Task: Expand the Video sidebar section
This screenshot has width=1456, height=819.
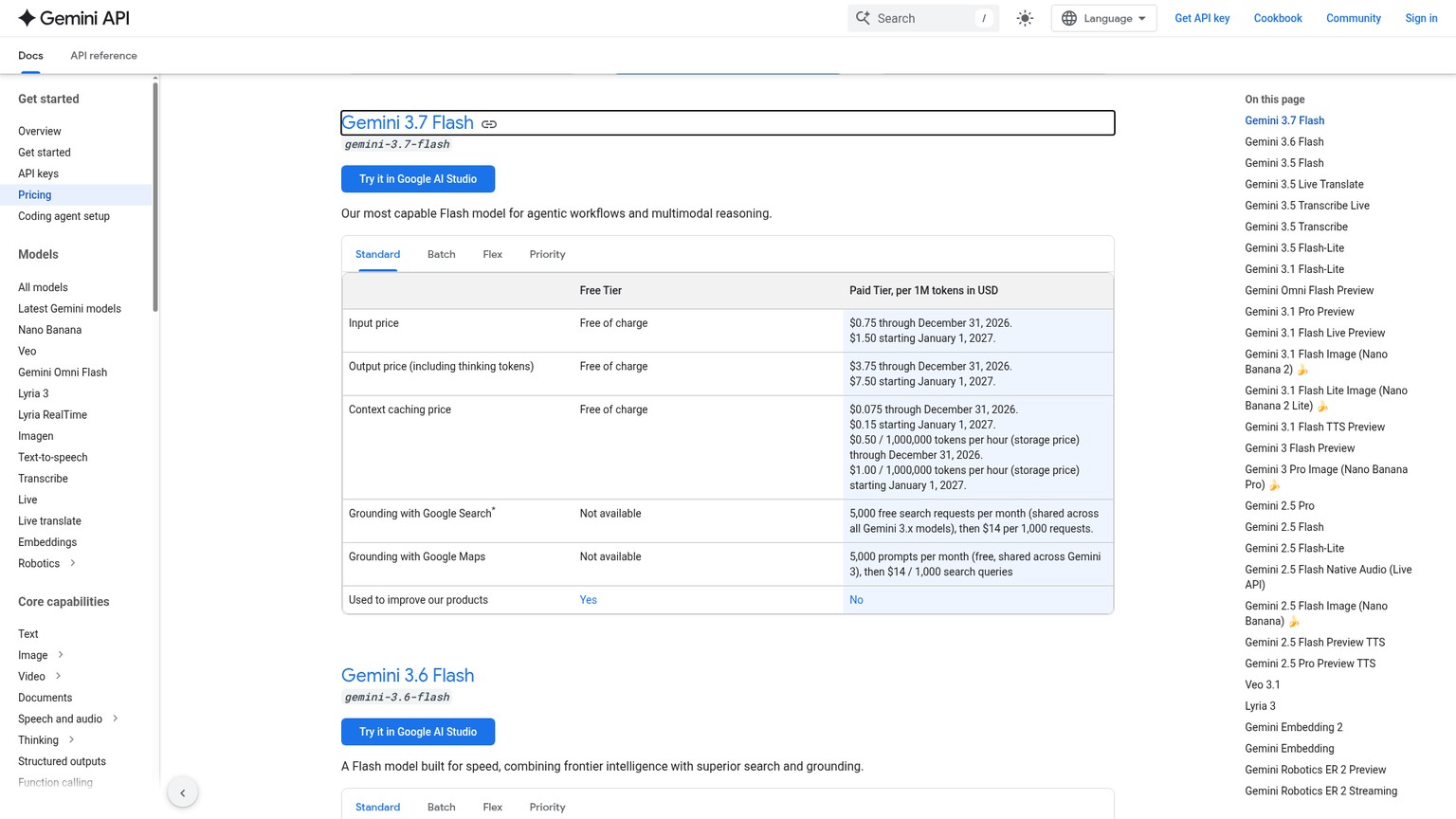Action: 58,676
